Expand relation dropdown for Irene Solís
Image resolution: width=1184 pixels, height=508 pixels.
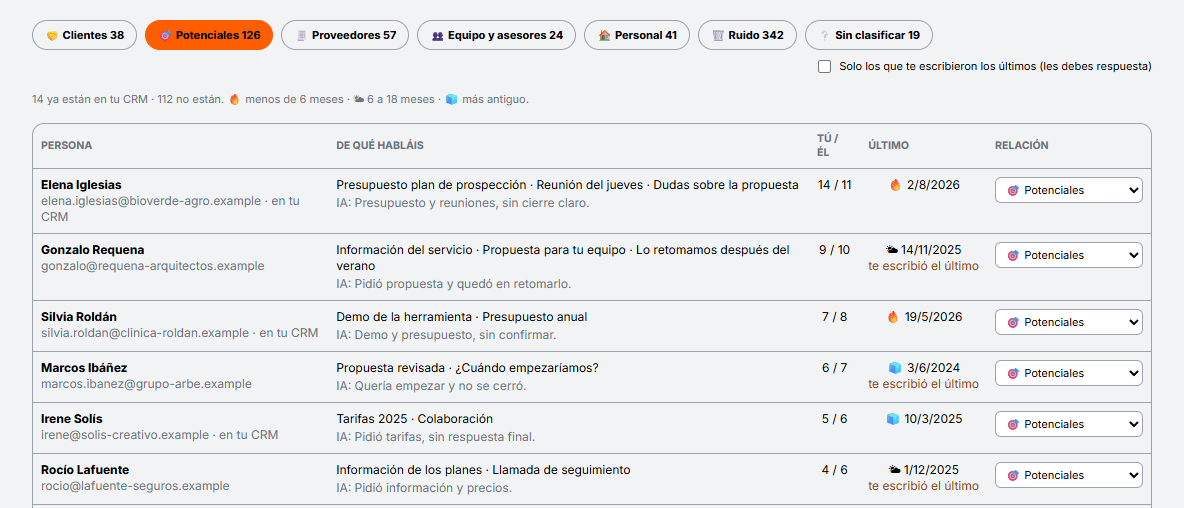(x=1068, y=424)
